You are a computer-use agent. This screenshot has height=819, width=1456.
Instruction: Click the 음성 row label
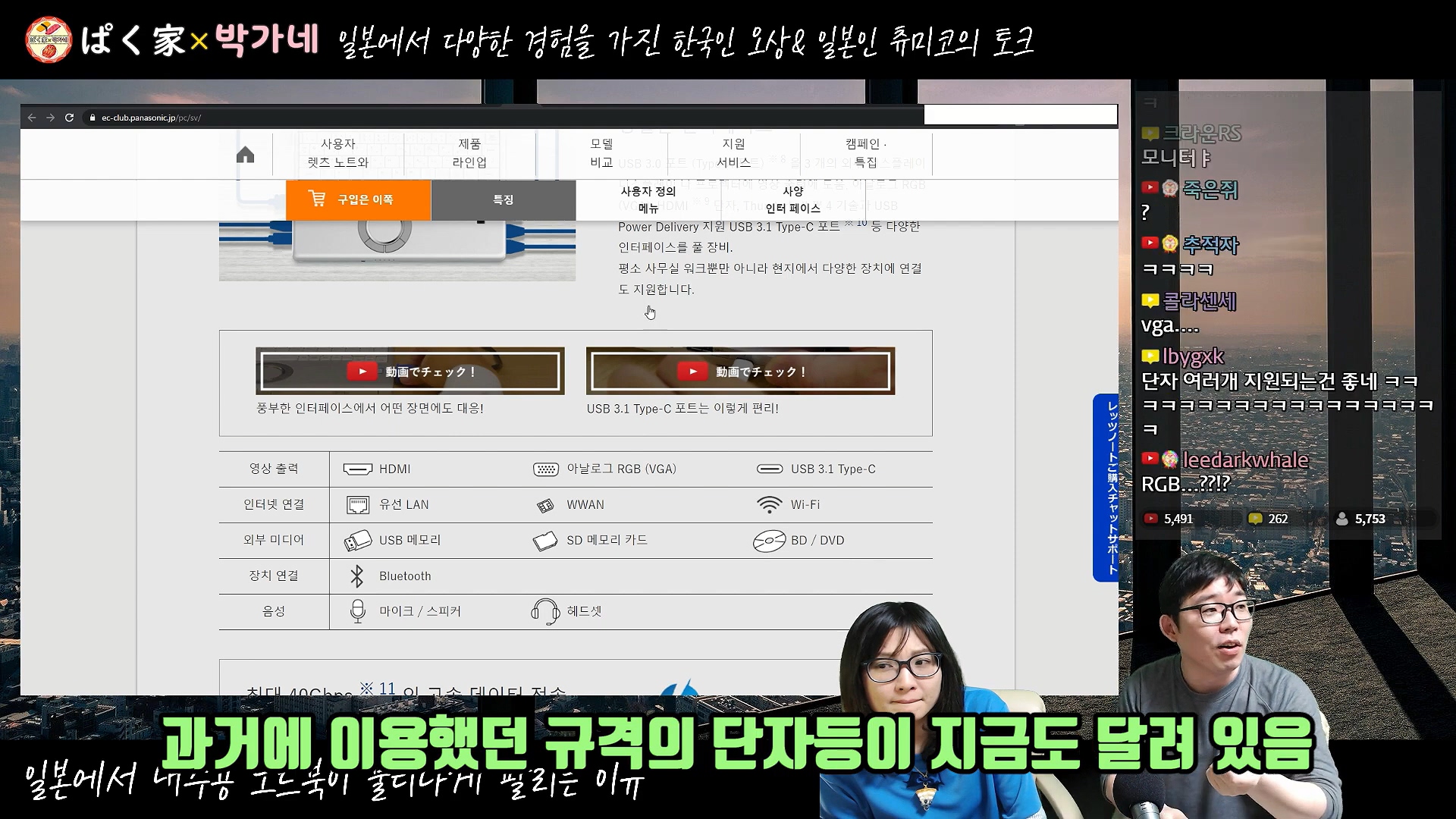274,611
